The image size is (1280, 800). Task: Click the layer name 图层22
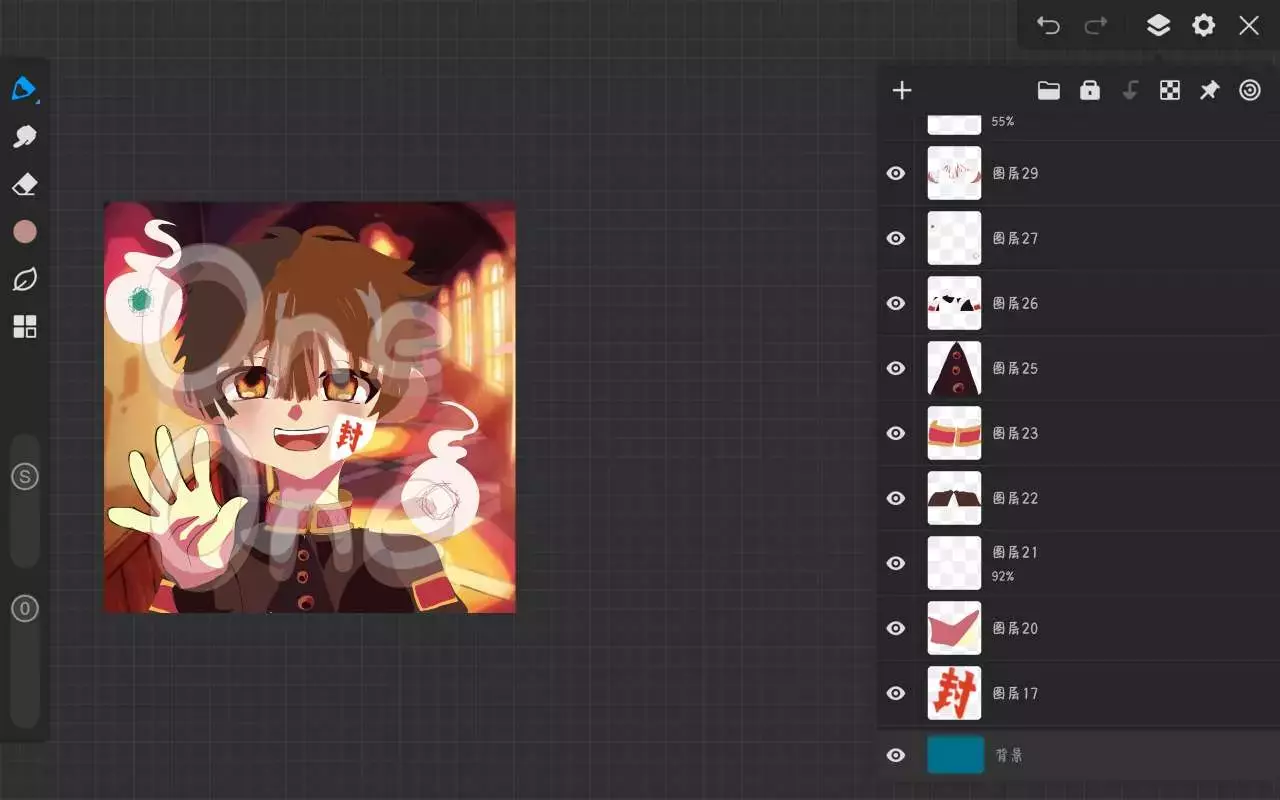[x=1015, y=498]
